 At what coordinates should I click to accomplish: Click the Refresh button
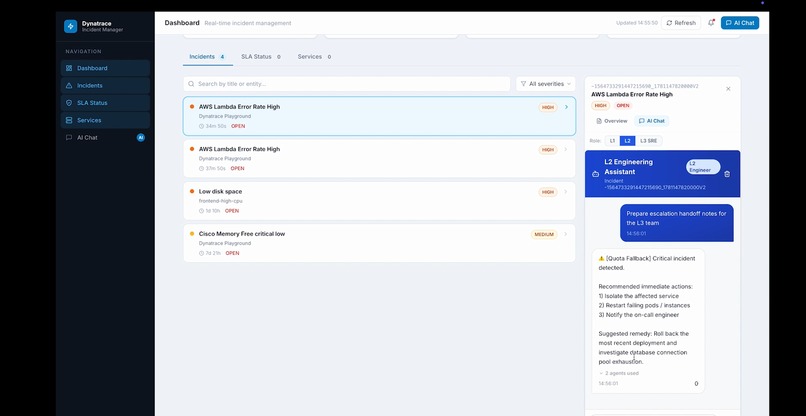pyautogui.click(x=681, y=23)
